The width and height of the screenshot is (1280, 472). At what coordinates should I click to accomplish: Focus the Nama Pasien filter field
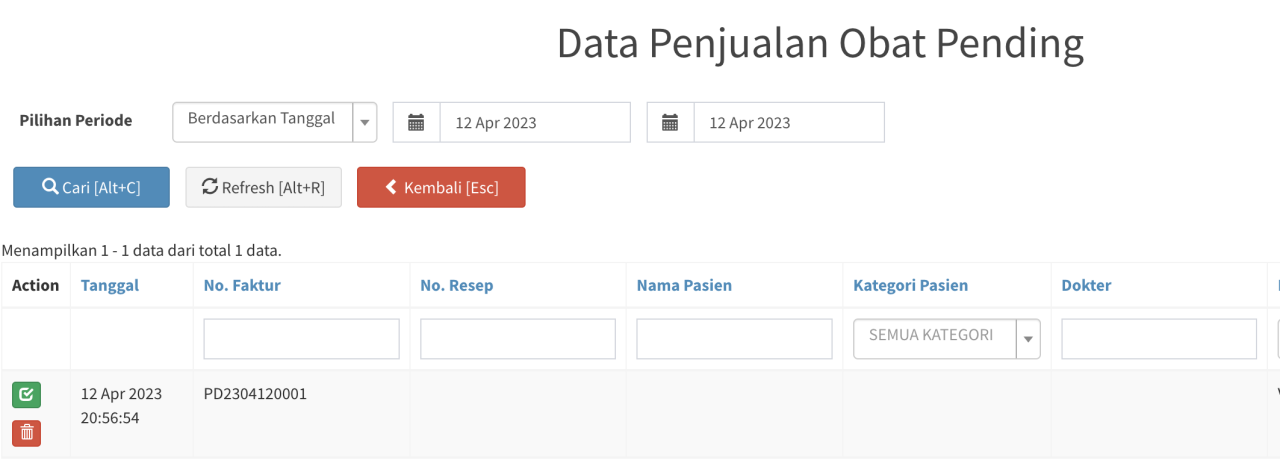point(734,339)
